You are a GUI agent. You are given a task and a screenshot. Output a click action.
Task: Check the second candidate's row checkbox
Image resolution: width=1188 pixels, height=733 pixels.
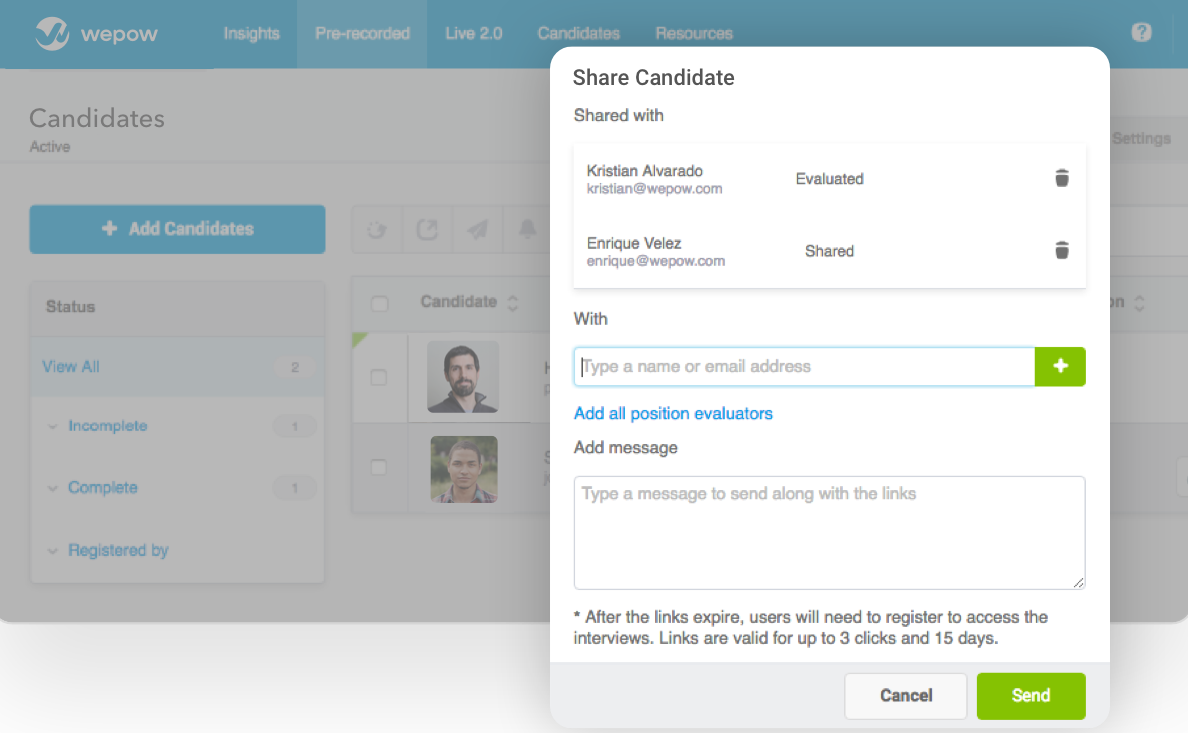[379, 467]
